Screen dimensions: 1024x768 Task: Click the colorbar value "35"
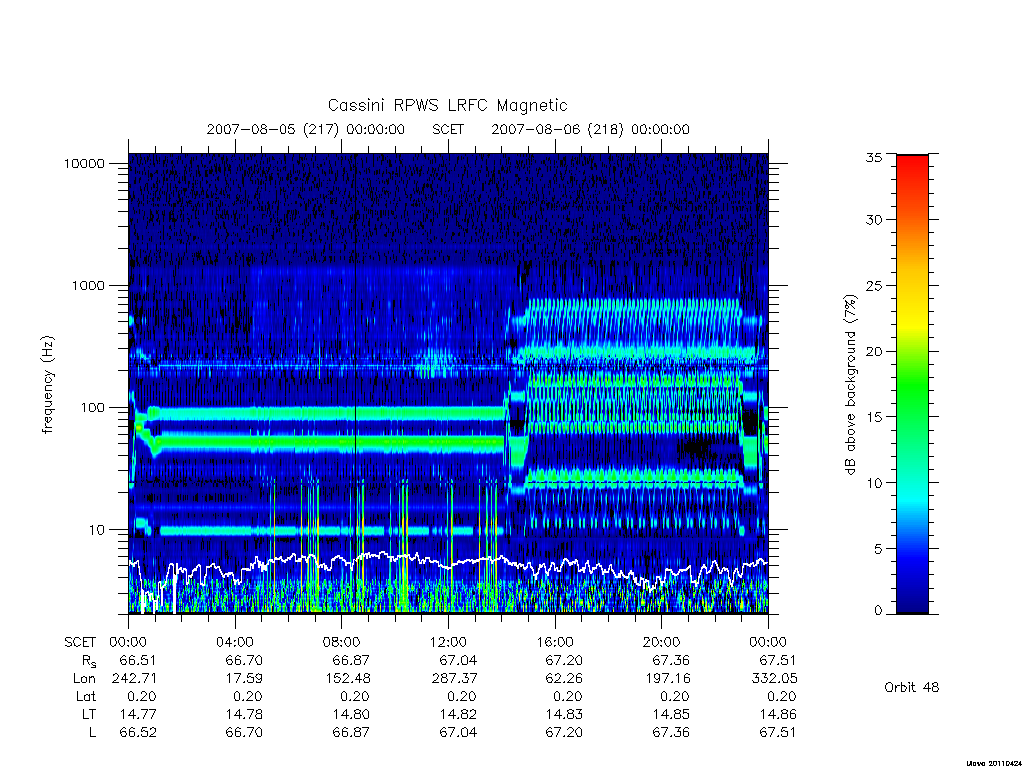873,157
